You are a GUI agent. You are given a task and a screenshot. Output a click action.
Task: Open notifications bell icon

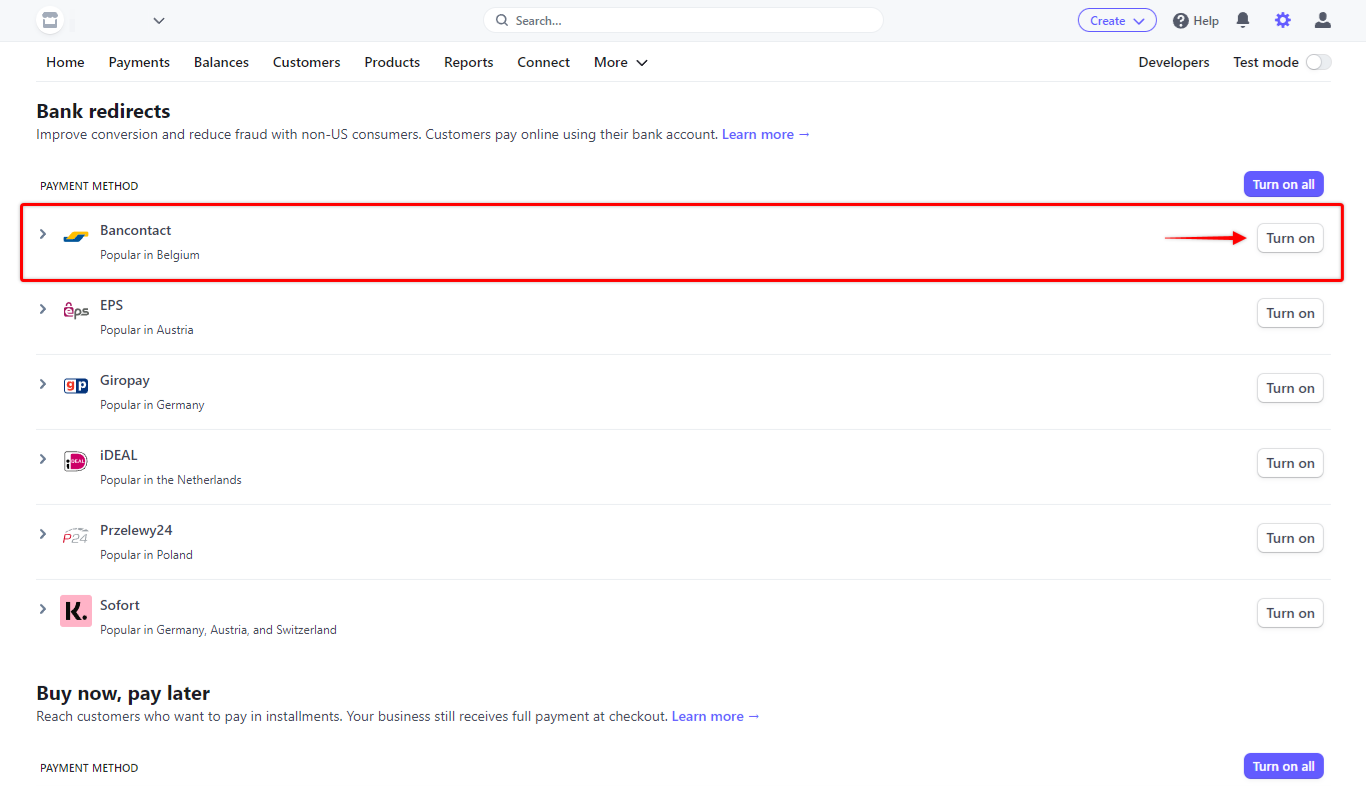coord(1243,20)
